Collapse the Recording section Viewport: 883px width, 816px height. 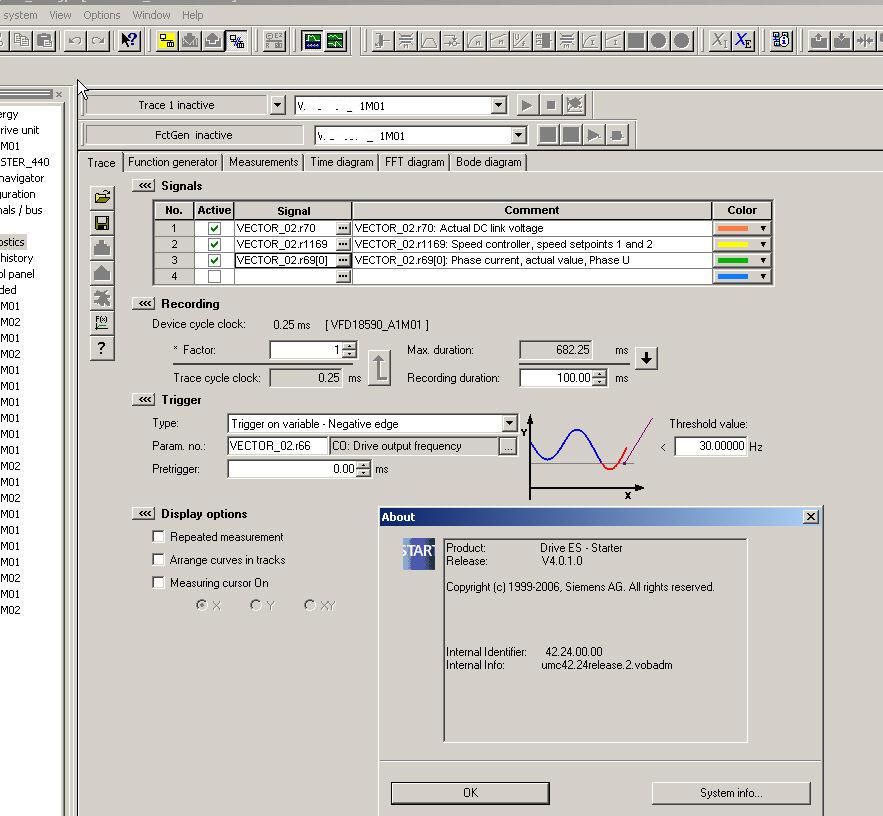pos(144,304)
